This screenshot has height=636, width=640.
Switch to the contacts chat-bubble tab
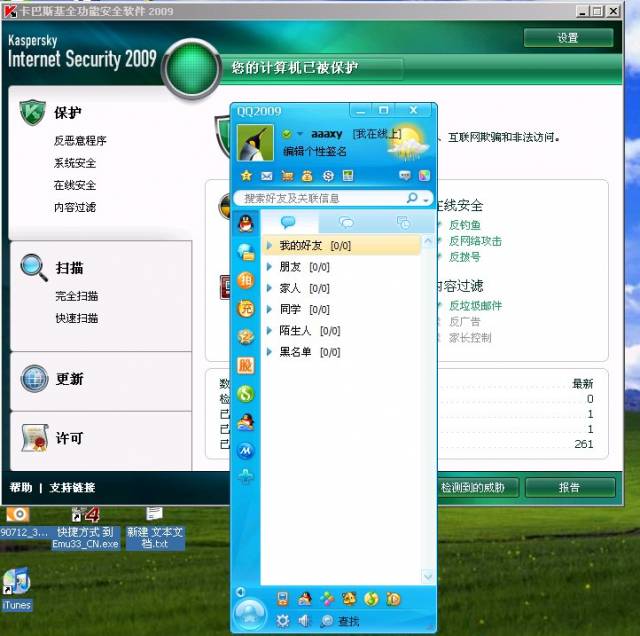click(289, 222)
